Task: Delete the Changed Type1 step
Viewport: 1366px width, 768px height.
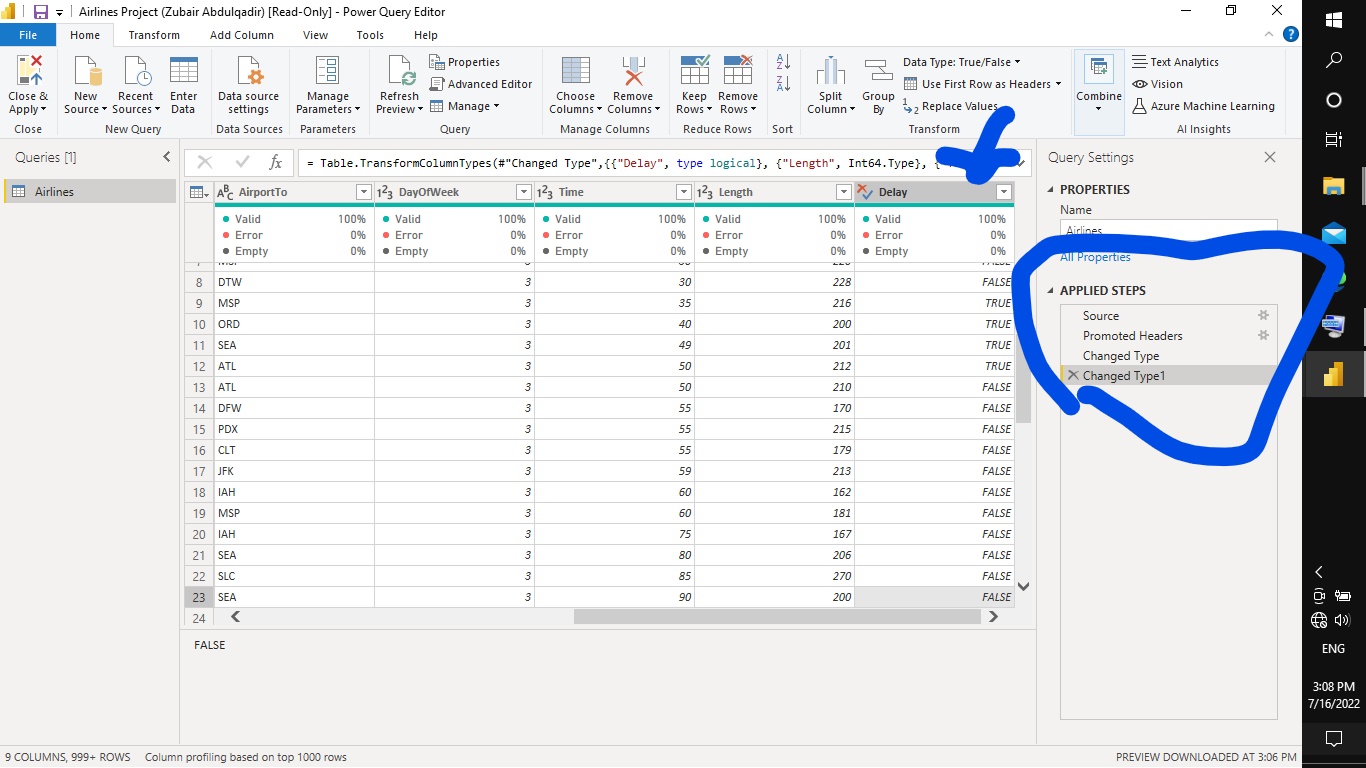Action: pyautogui.click(x=1073, y=375)
